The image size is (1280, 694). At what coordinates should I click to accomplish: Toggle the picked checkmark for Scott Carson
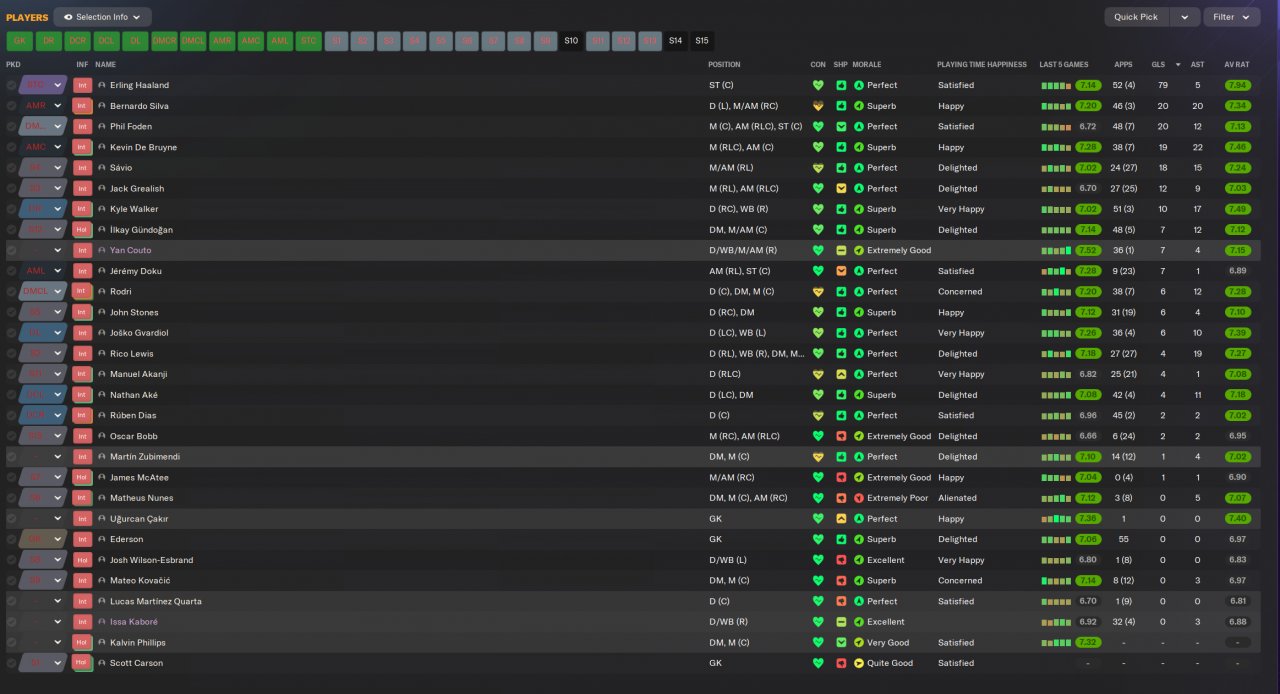[11, 663]
